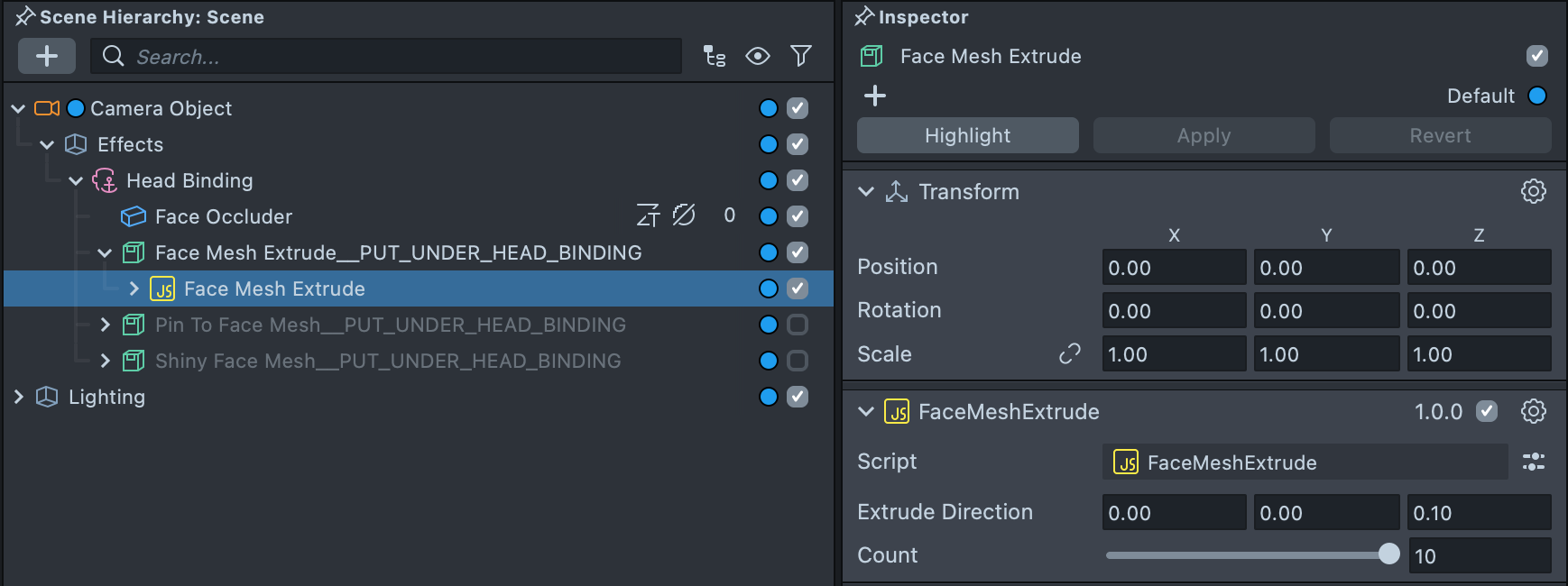Collapse the Head Binding tree item

tap(76, 180)
